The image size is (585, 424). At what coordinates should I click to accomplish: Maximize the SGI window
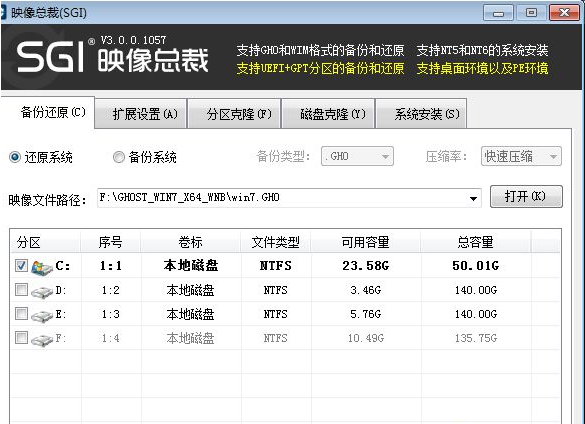(531, 13)
